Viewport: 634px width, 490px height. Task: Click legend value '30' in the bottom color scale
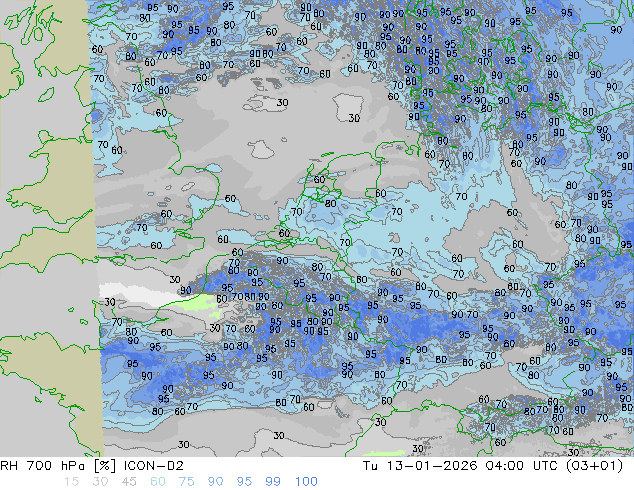pos(100,482)
